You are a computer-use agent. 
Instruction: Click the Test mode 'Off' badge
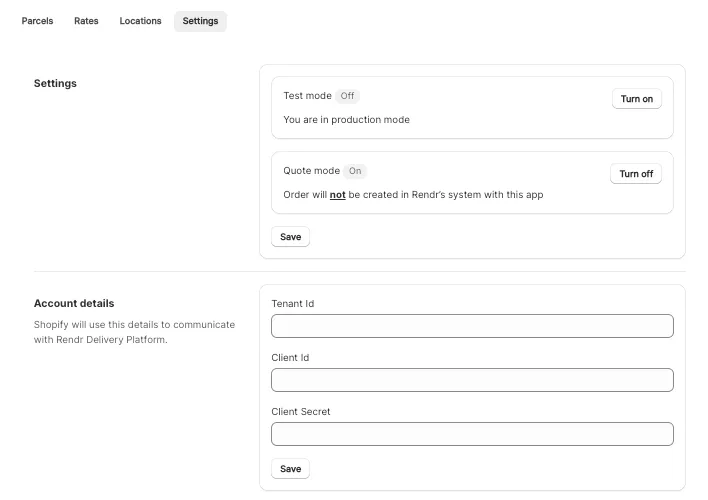coord(347,96)
